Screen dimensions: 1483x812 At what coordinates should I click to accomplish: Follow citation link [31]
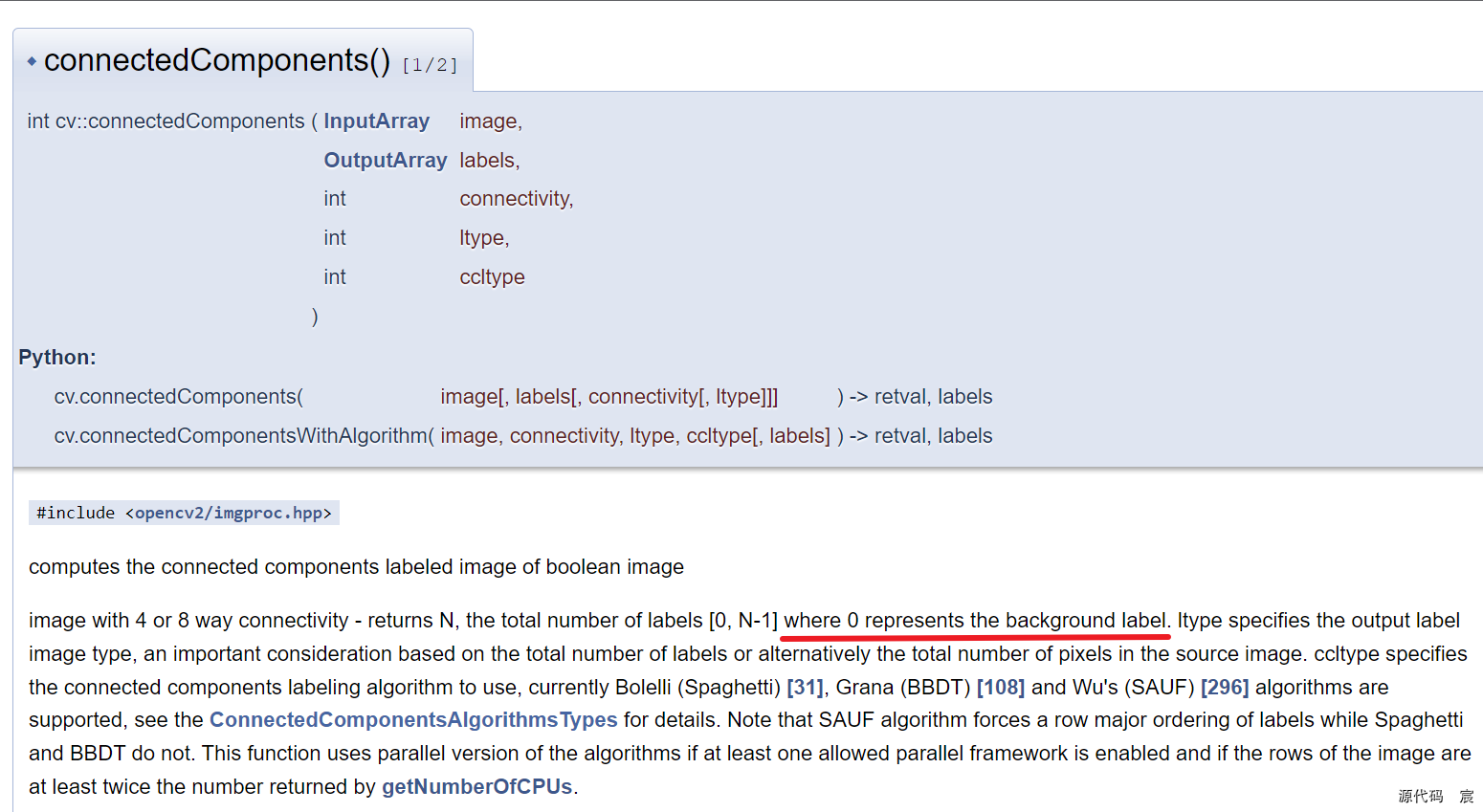(805, 687)
